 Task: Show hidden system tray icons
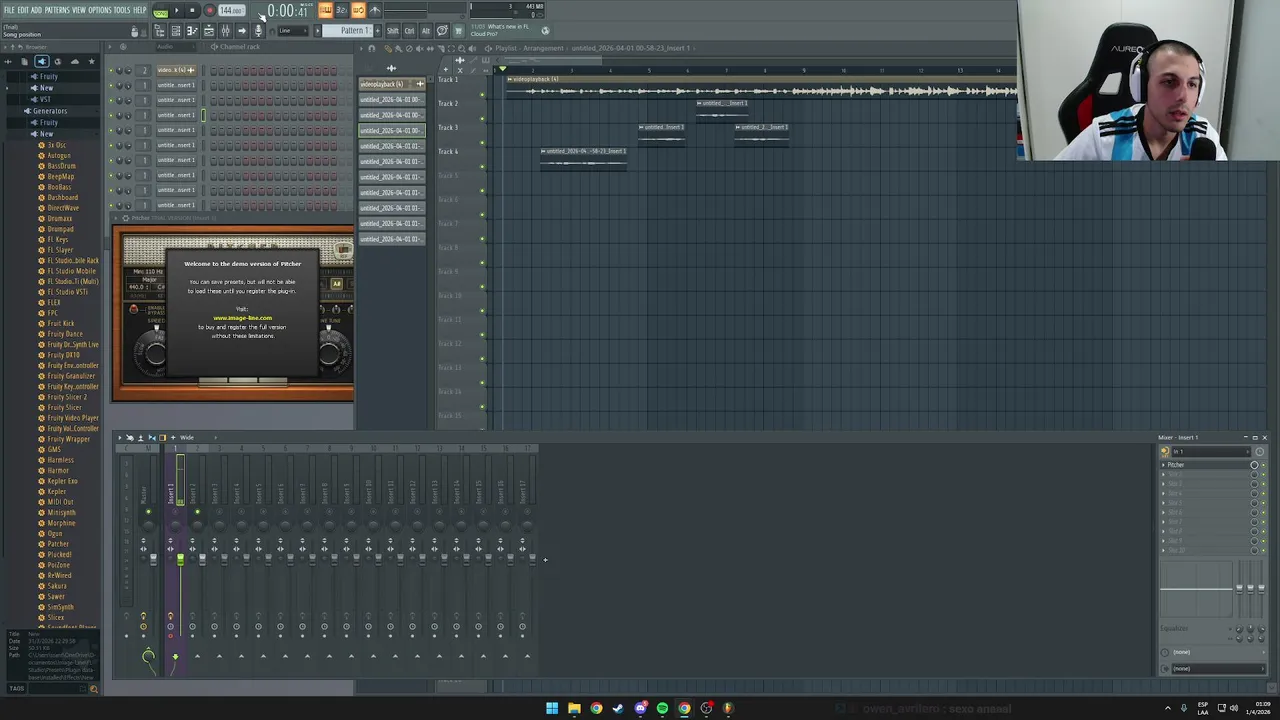click(1167, 708)
